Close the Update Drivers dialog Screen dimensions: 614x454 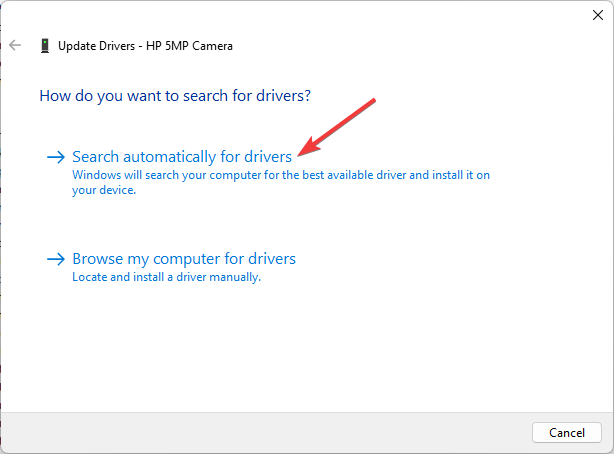(598, 15)
